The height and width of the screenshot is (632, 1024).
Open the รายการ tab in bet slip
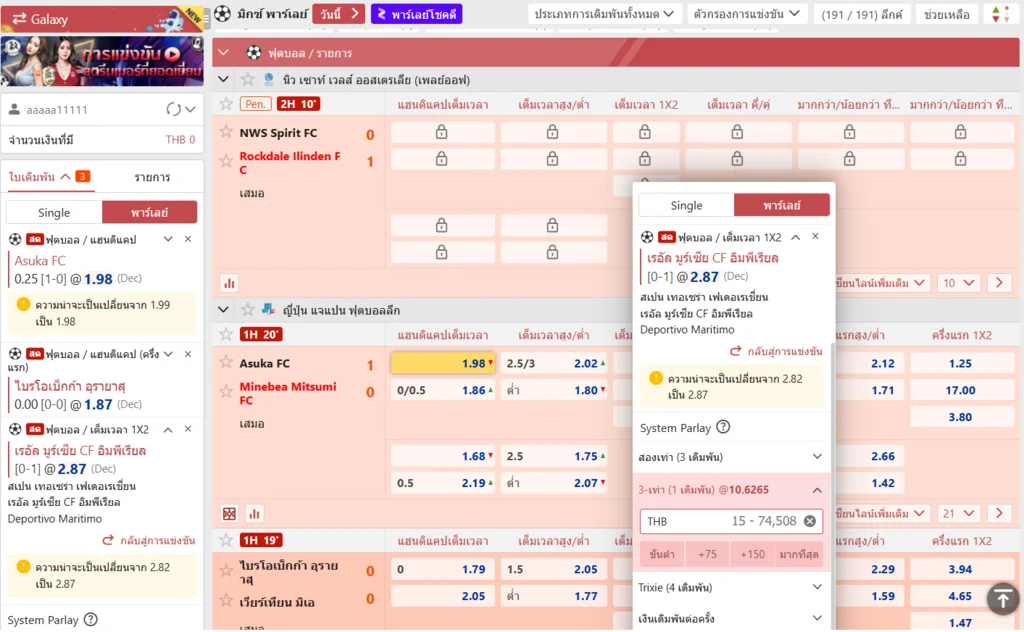[x=152, y=177]
